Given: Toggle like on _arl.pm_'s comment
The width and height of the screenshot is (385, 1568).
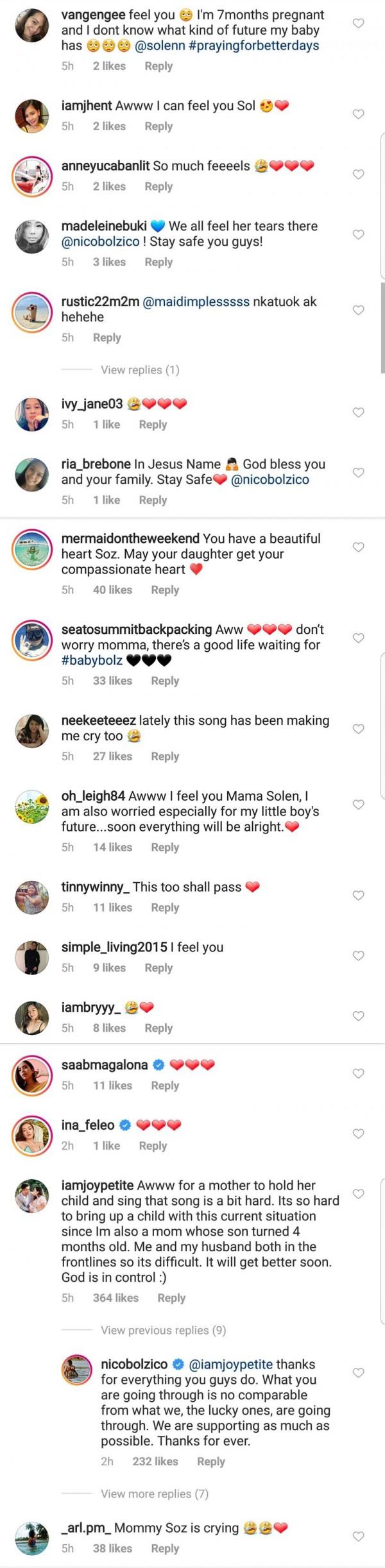Looking at the screenshot, I should click(359, 1537).
